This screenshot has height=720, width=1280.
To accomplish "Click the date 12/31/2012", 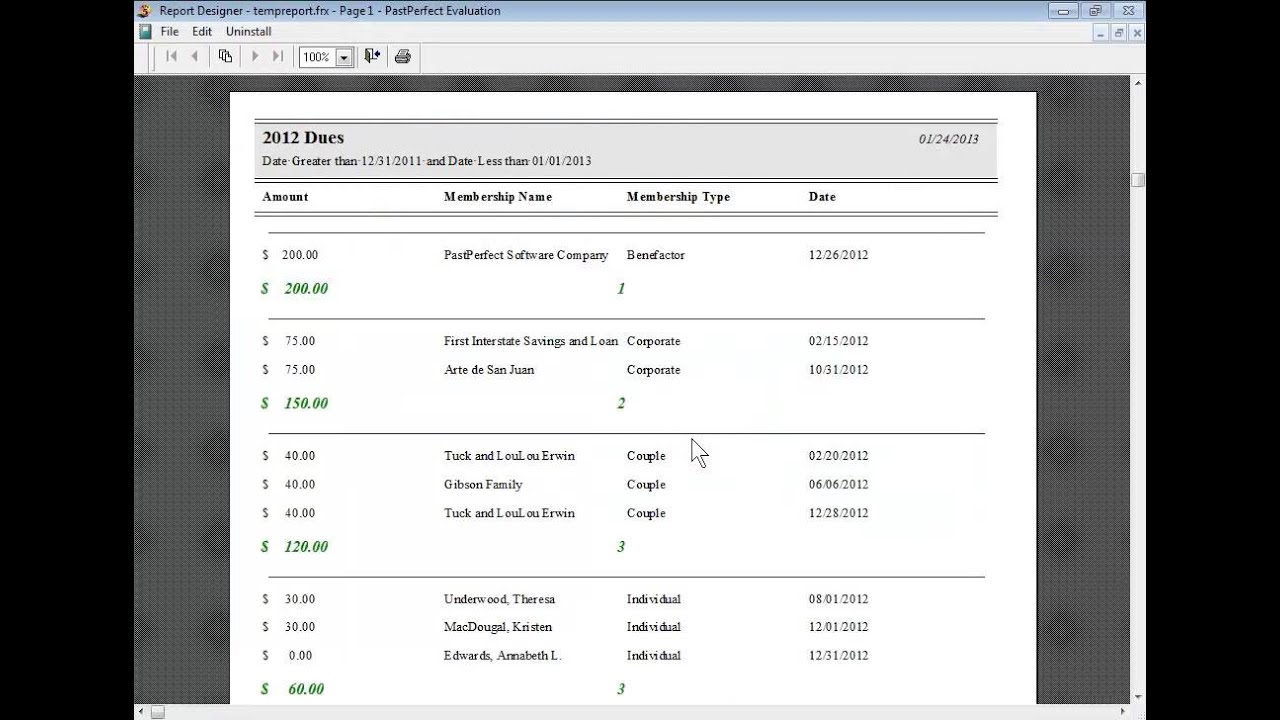I will click(x=838, y=656).
